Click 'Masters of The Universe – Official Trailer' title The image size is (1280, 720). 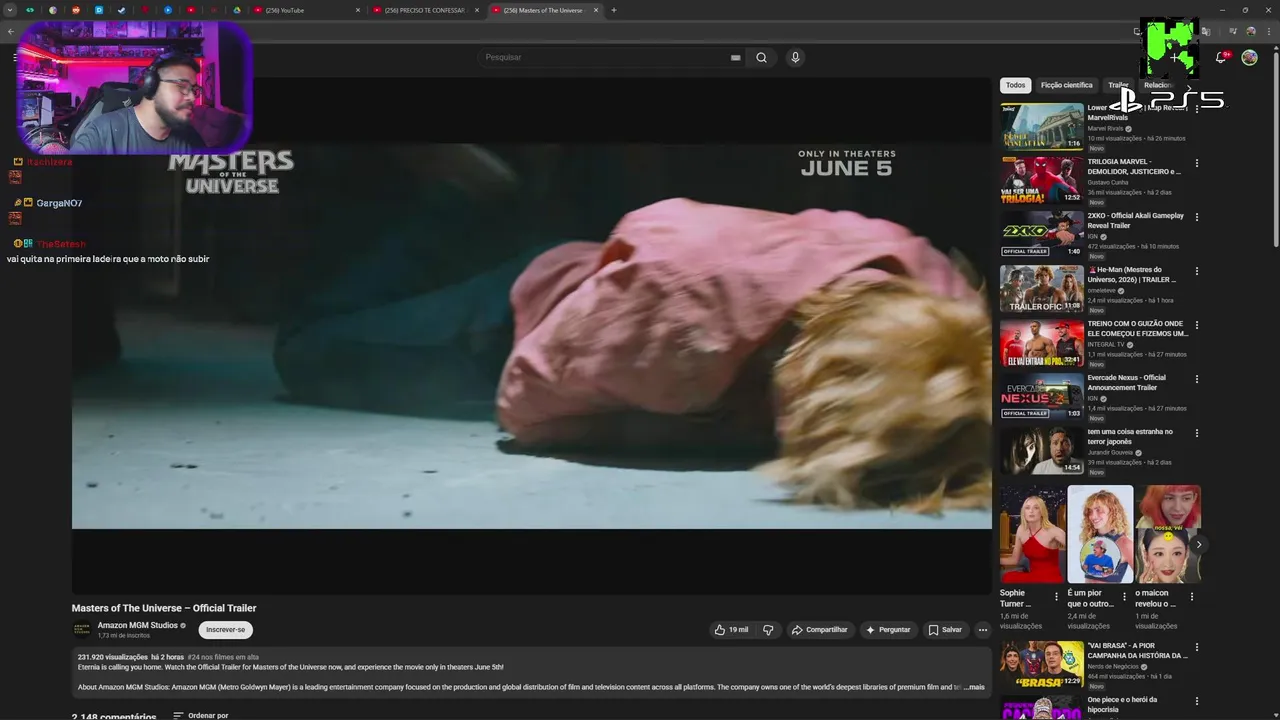(x=164, y=608)
